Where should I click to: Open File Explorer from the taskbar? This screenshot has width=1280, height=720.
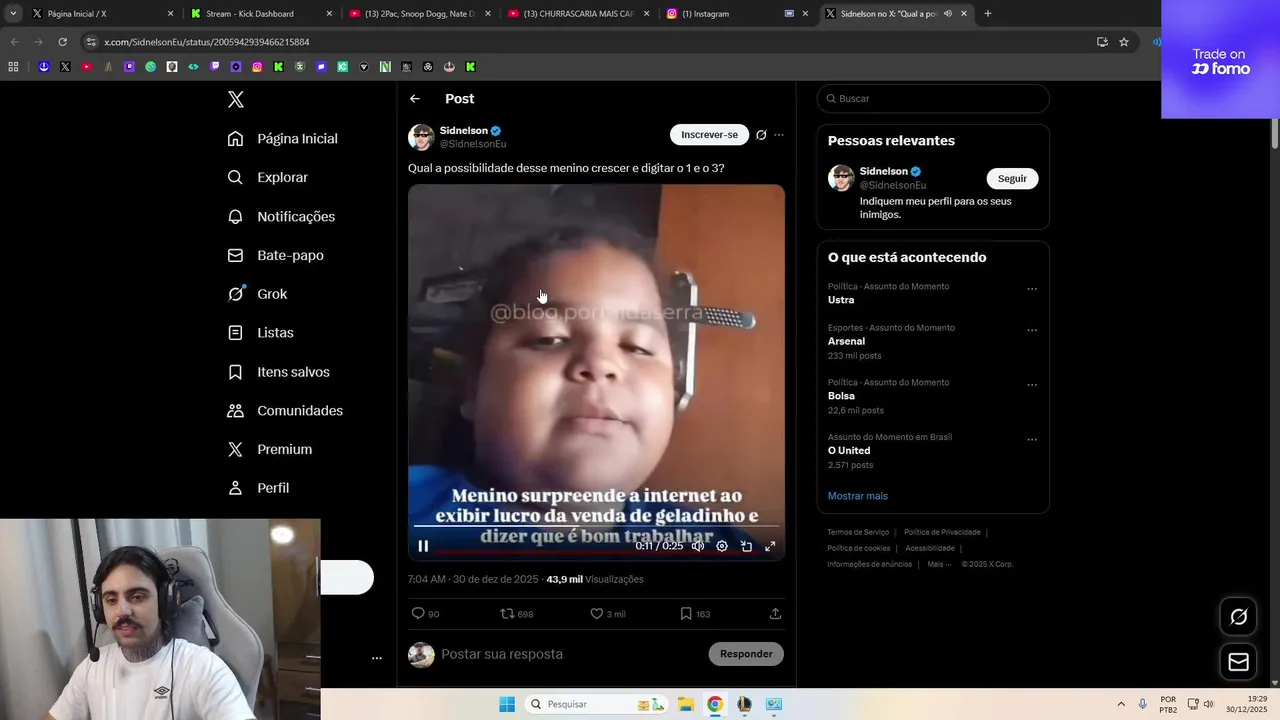(x=686, y=704)
